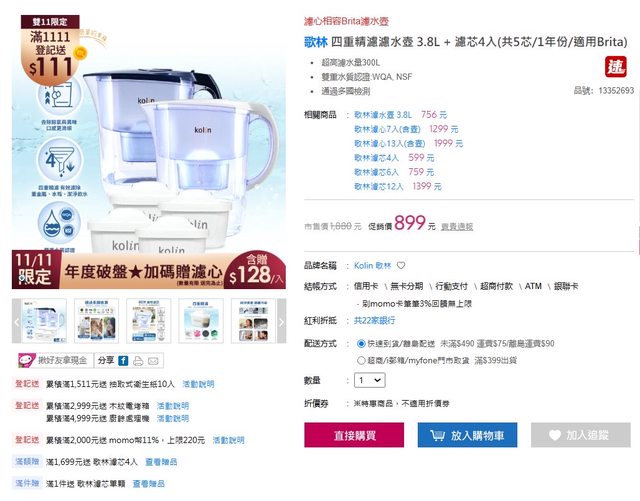Open 共22家銀行 link
The width and height of the screenshot is (640, 501).
pos(374,321)
